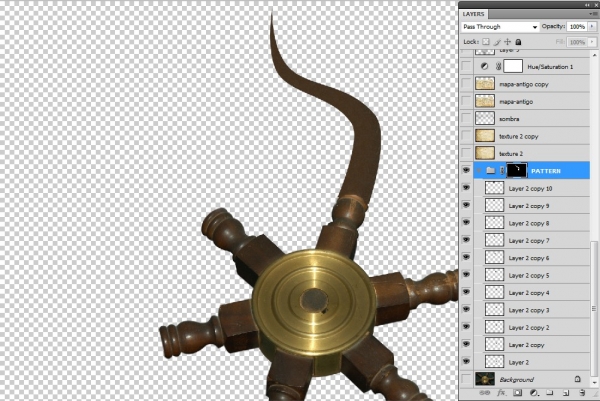This screenshot has width=600, height=401.
Task: Select the texture 2 layer name
Action: [x=511, y=154]
